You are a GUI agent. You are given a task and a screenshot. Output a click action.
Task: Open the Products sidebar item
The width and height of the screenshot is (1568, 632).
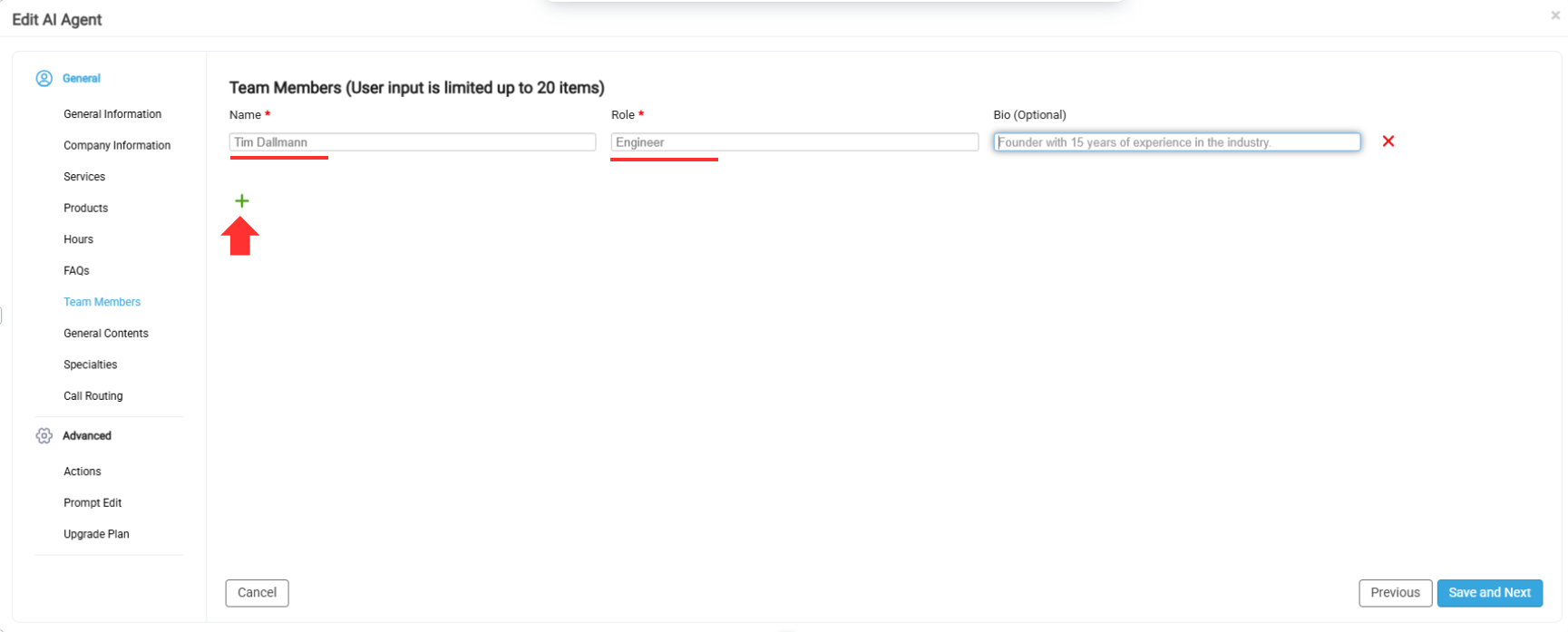(x=86, y=208)
